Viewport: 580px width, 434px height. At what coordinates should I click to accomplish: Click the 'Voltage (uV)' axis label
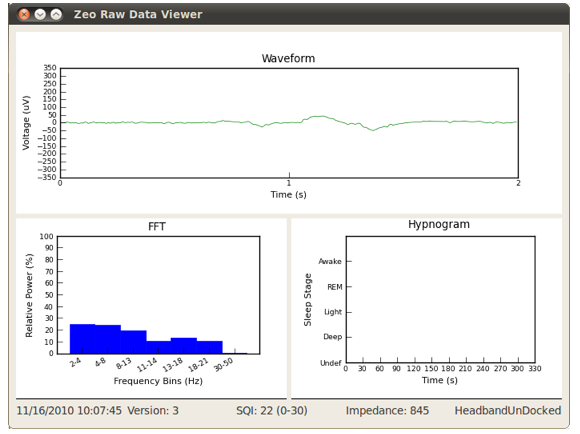pyautogui.click(x=26, y=123)
